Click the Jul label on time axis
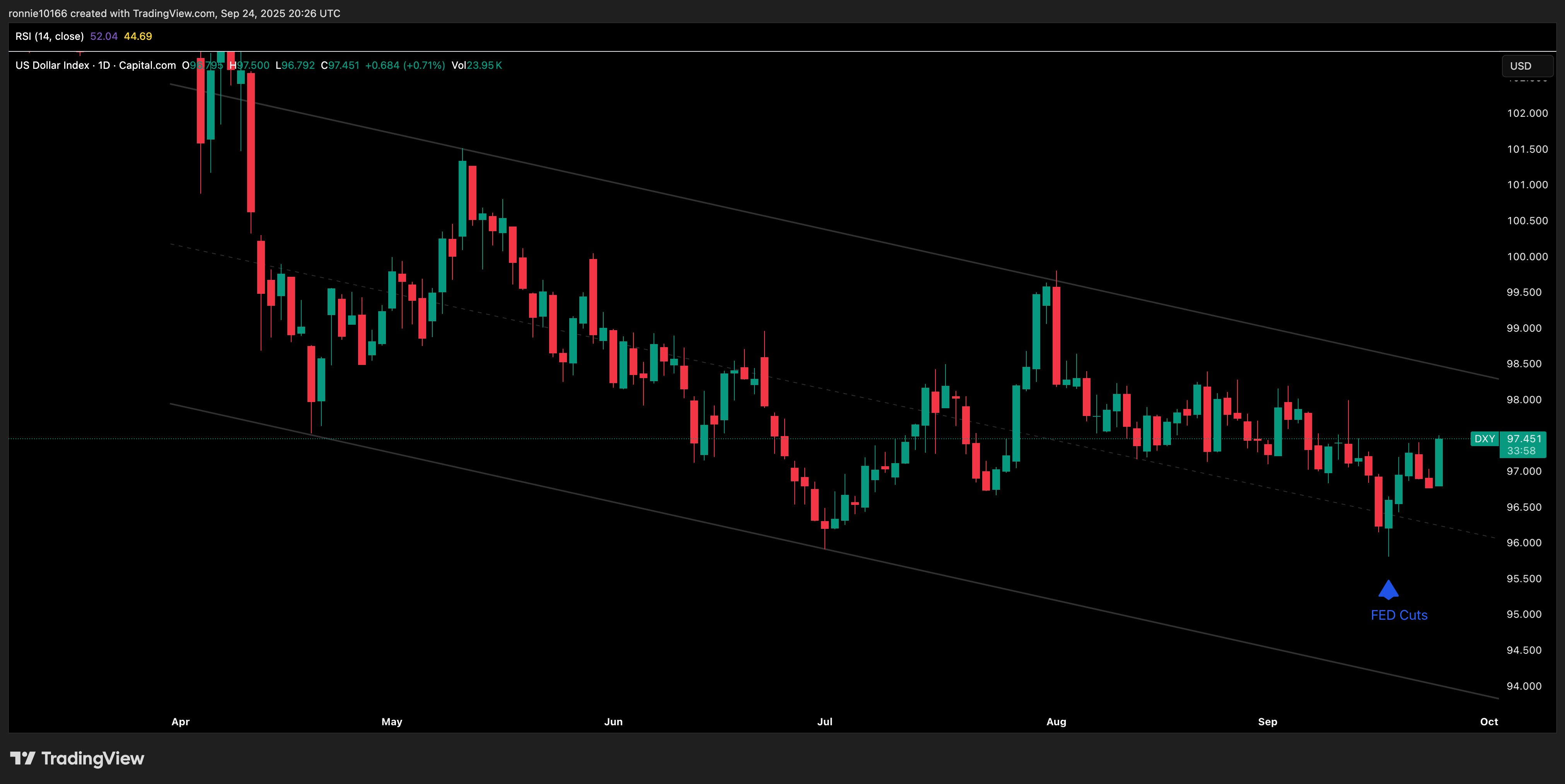This screenshot has height=784, width=1565. (x=824, y=721)
